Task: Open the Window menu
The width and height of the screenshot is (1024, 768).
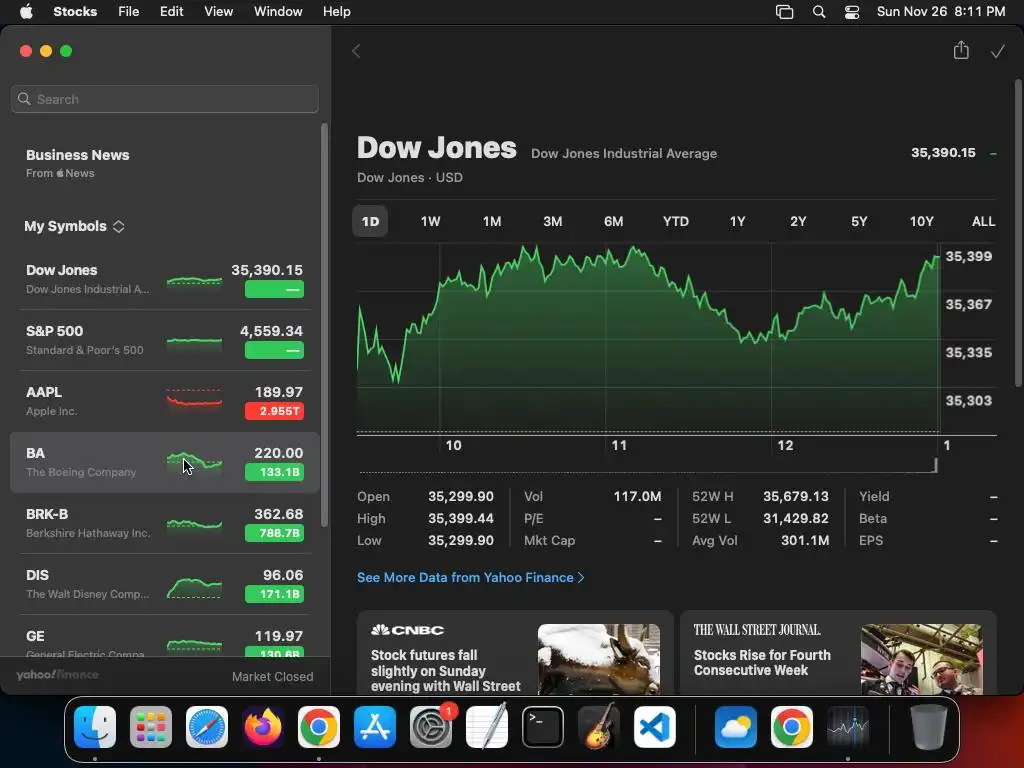Action: (278, 11)
